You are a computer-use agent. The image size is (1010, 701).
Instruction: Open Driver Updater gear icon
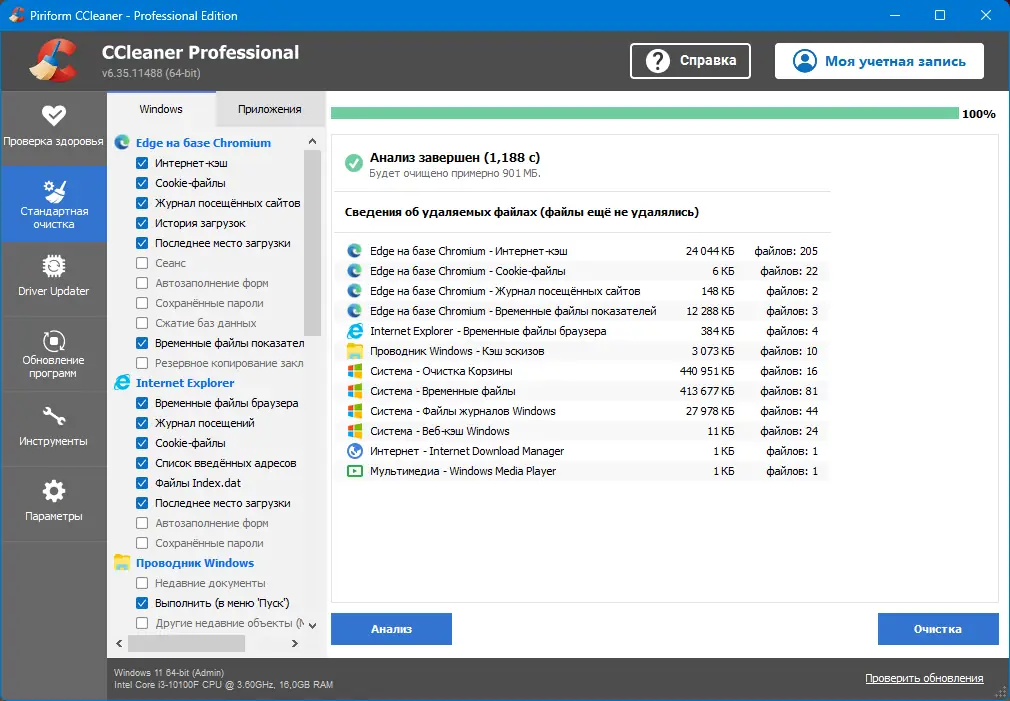(53, 266)
